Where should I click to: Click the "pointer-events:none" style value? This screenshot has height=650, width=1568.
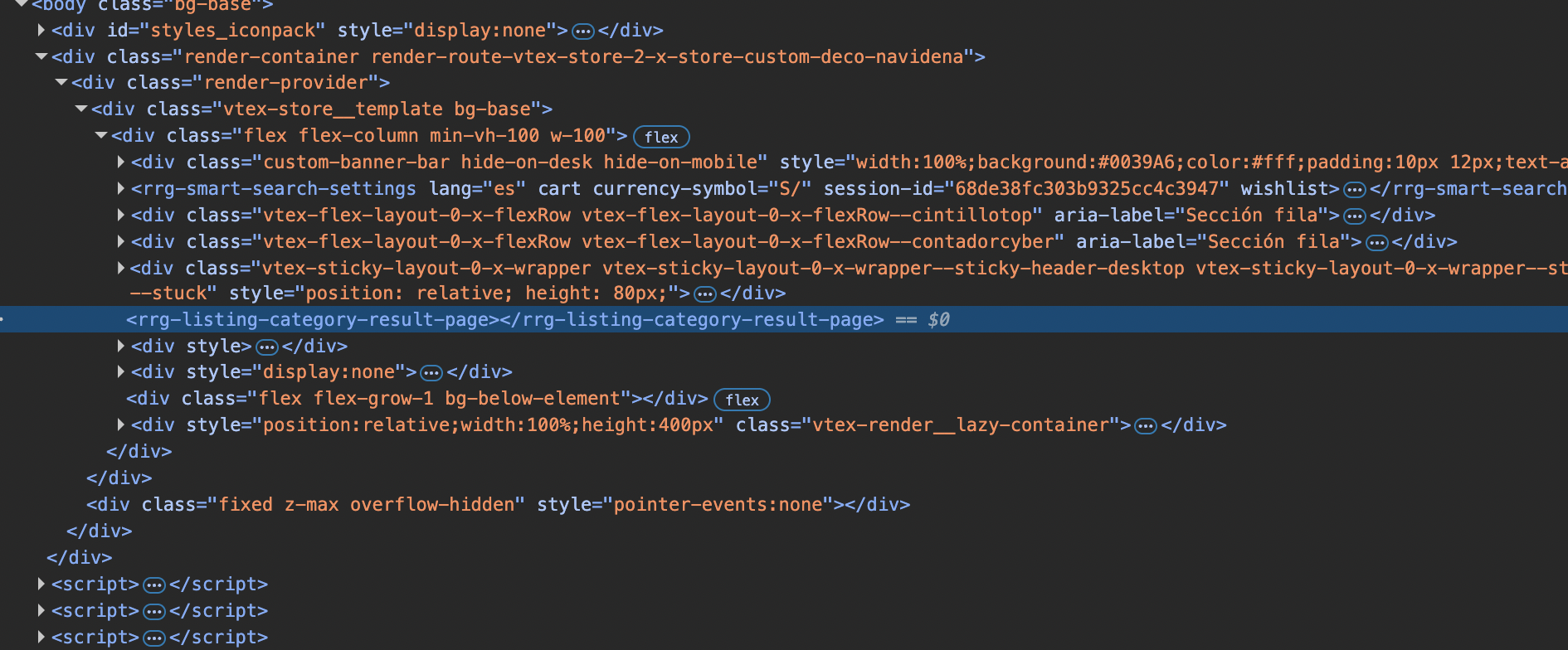coord(718,504)
